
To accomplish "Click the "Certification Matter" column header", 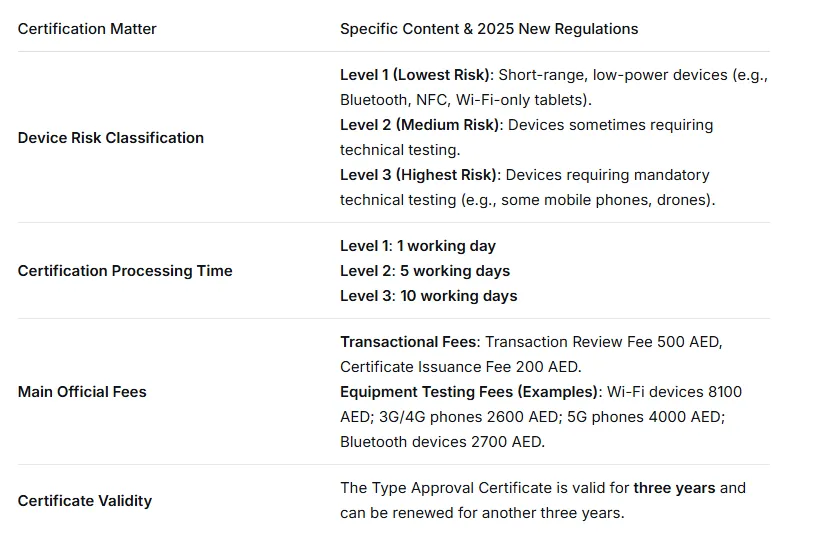I will (x=87, y=29).
